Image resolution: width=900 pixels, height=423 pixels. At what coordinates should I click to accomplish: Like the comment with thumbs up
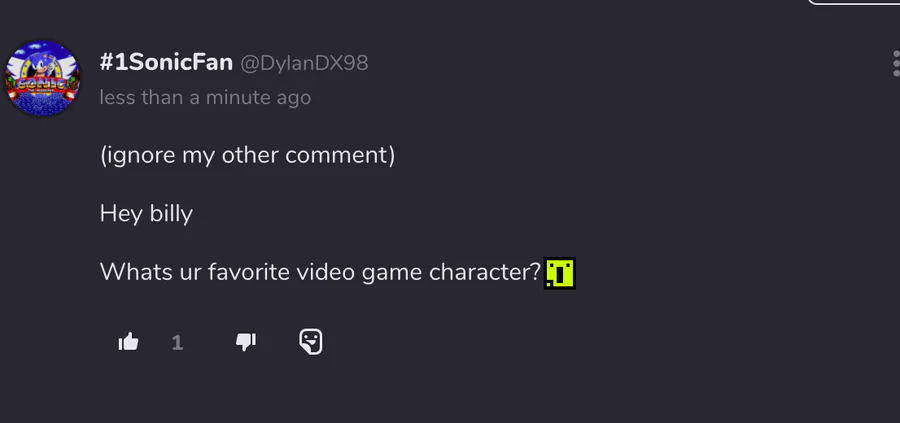(x=128, y=342)
